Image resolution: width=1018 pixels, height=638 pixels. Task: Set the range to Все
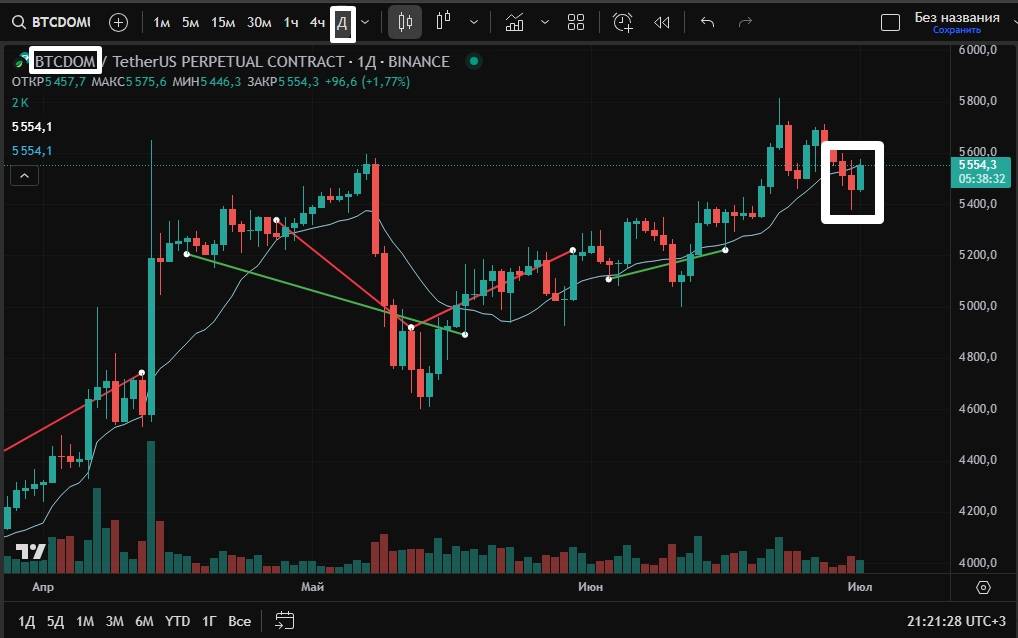(239, 621)
